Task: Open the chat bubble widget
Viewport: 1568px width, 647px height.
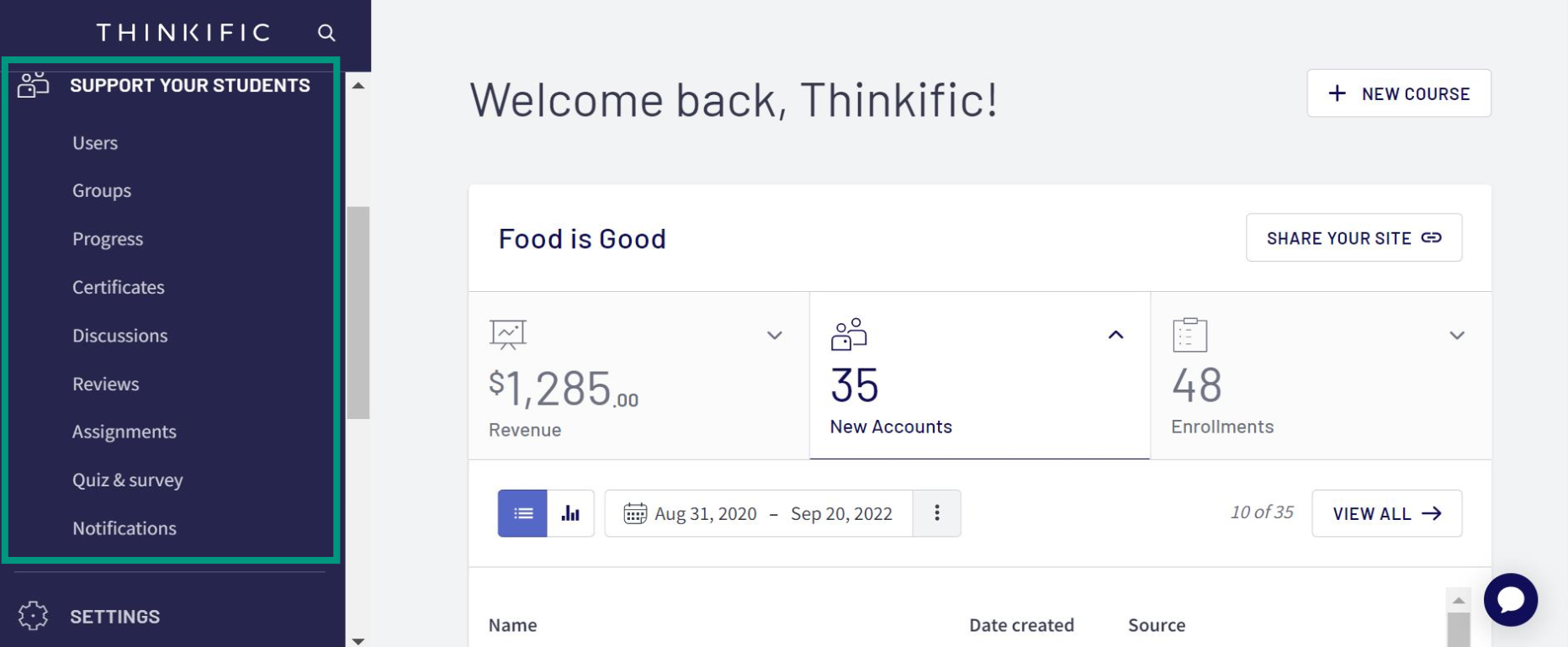Action: pyautogui.click(x=1510, y=600)
